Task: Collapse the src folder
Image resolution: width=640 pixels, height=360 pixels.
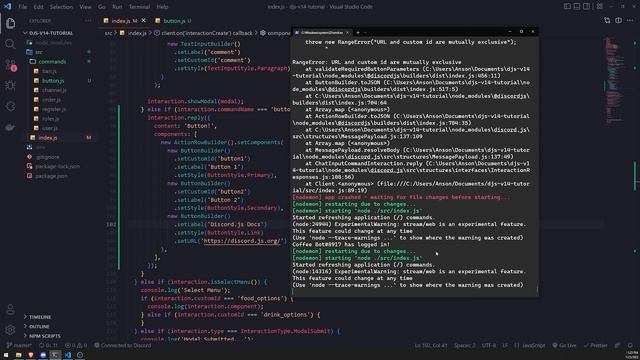Action: pyautogui.click(x=39, y=52)
